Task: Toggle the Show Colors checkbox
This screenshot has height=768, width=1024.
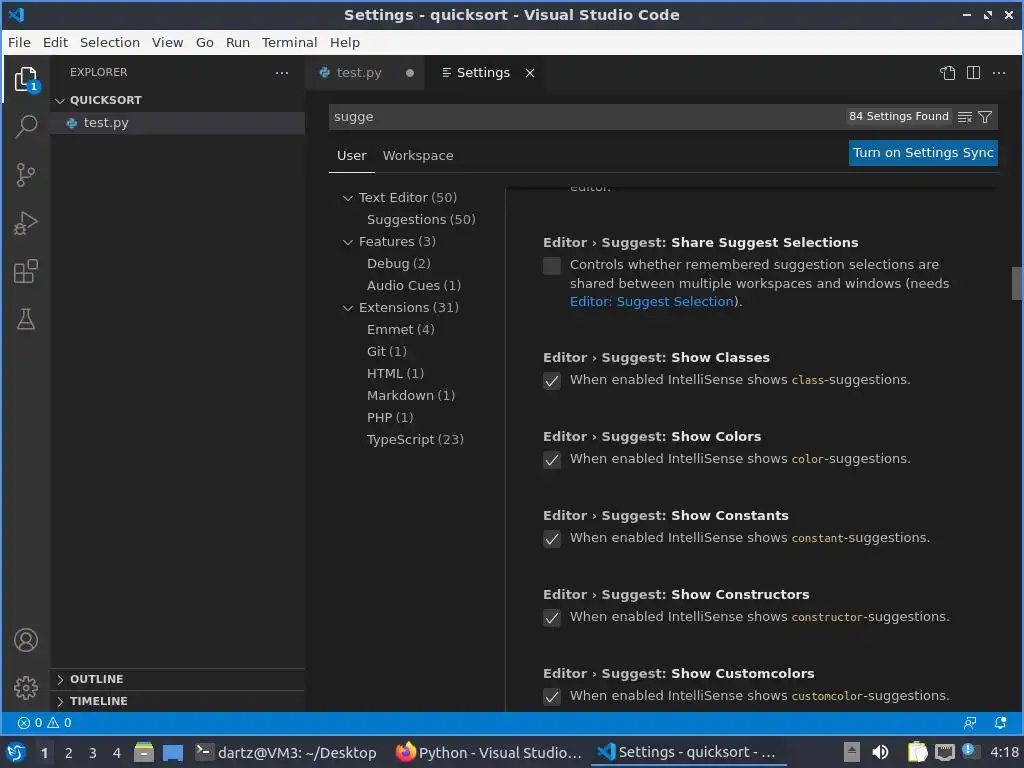Action: pyautogui.click(x=552, y=460)
